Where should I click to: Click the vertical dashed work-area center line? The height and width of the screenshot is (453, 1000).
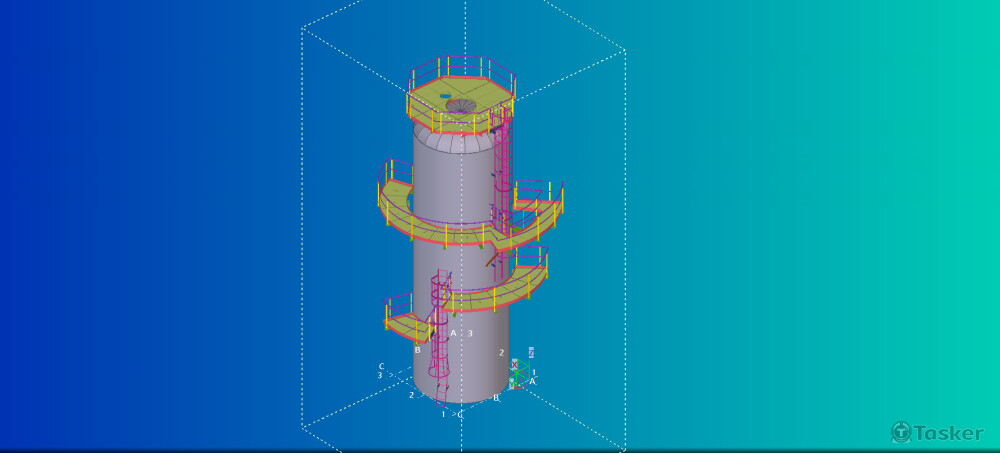(x=464, y=40)
